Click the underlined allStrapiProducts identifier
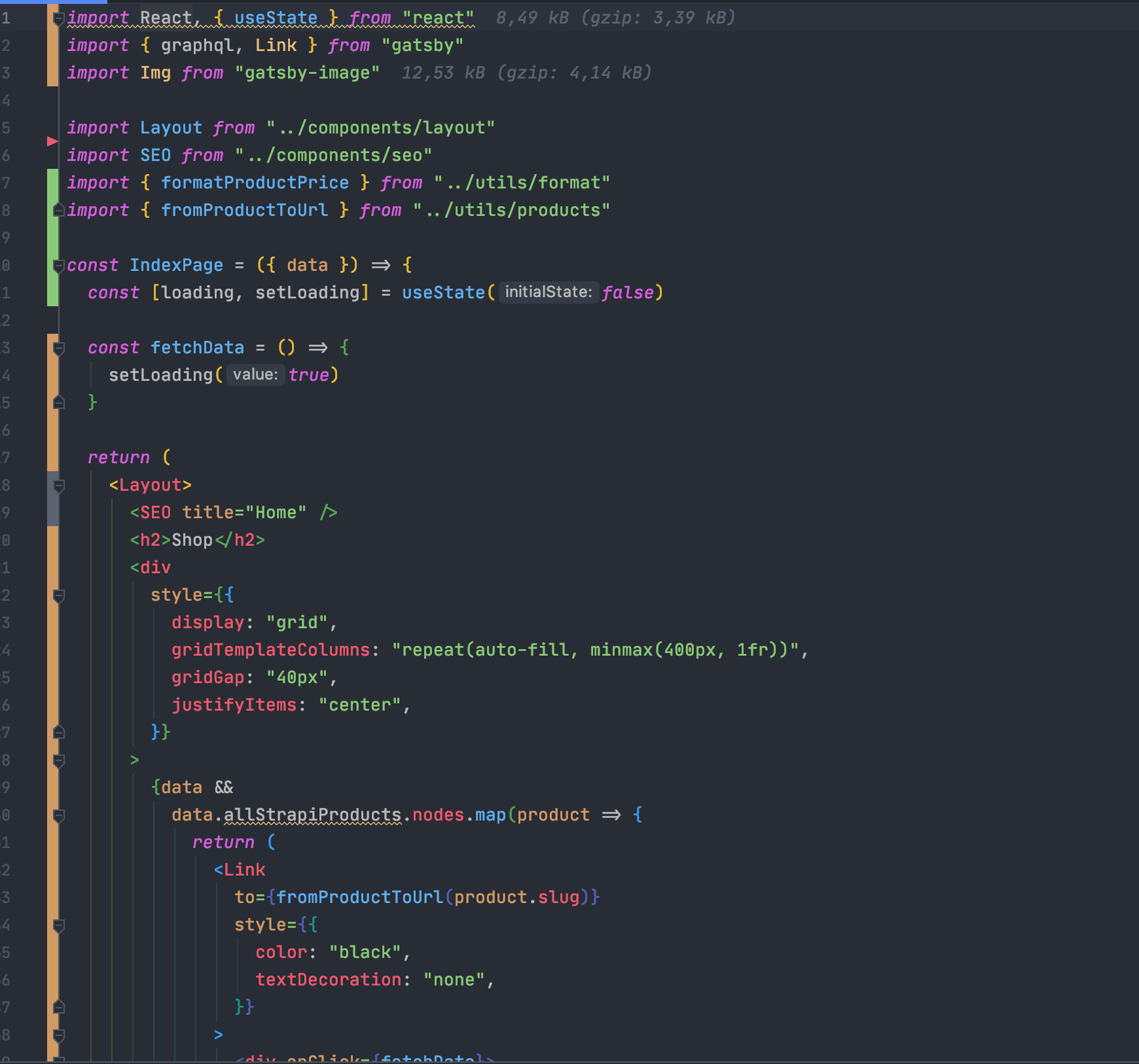This screenshot has height=1064, width=1139. [x=312, y=815]
